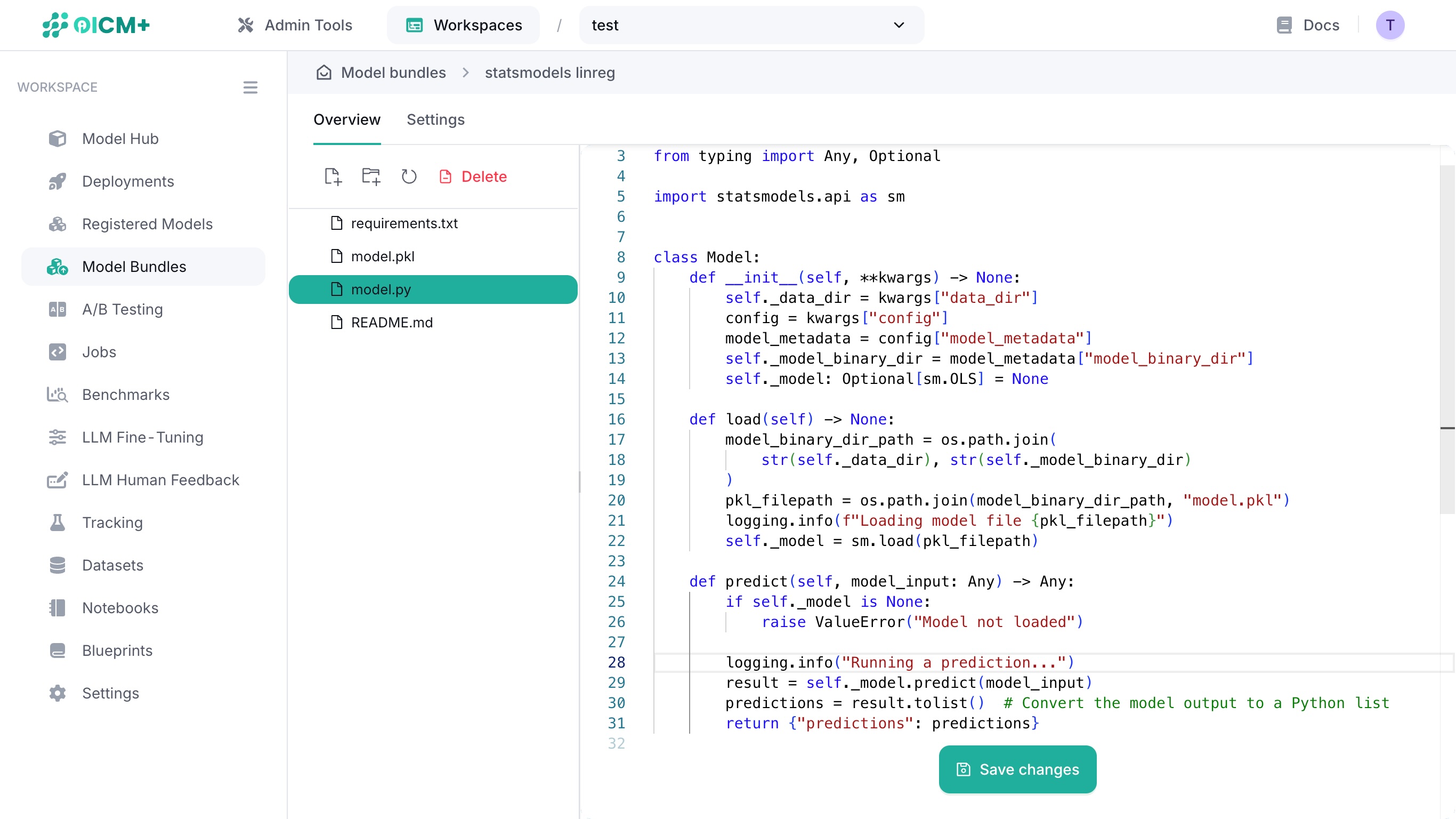This screenshot has height=819, width=1456.
Task: Switch to the Overview tab
Action: click(x=346, y=119)
